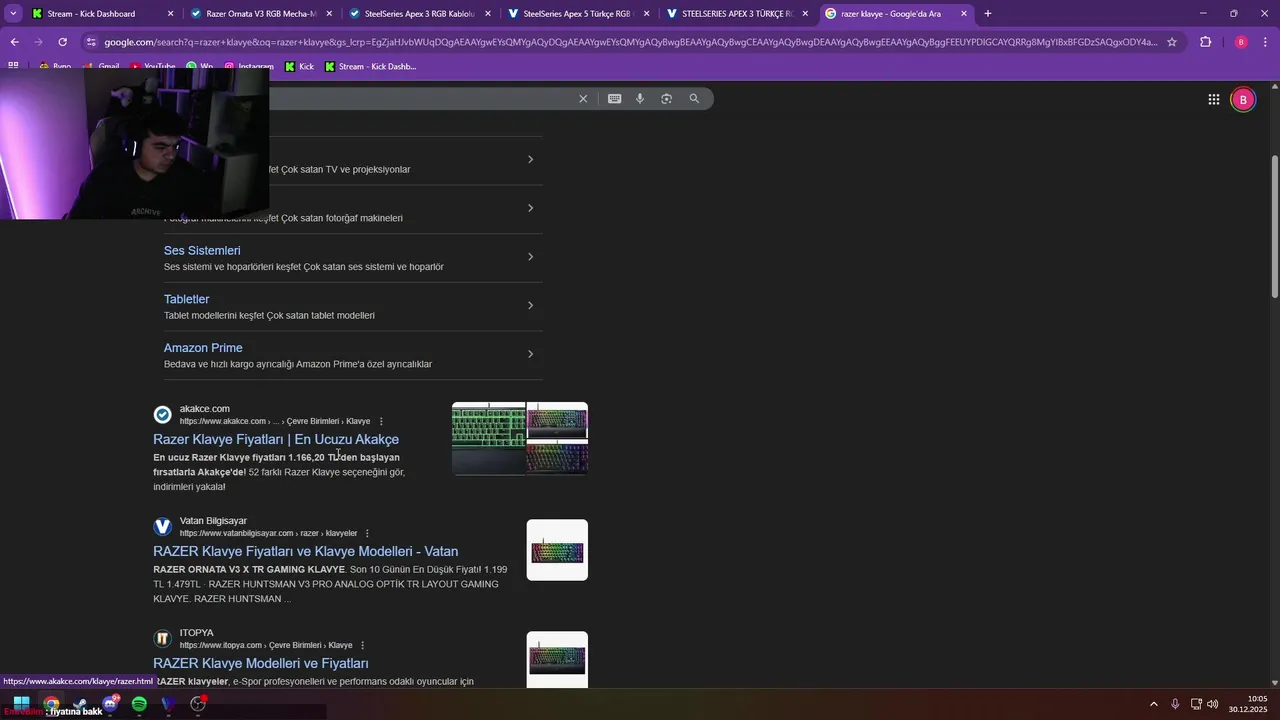This screenshot has height=720, width=1280.
Task: Open the Kick bookmark
Action: 299,66
